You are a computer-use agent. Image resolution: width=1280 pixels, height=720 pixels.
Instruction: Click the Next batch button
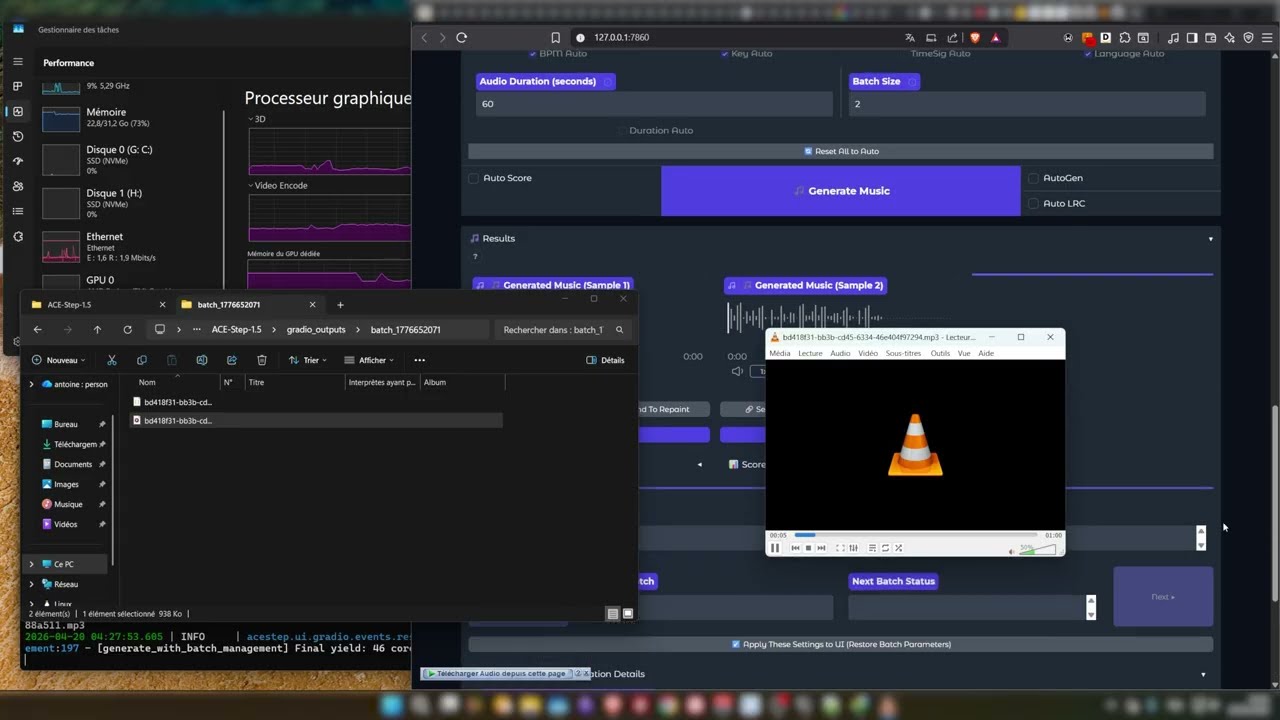[1163, 597]
